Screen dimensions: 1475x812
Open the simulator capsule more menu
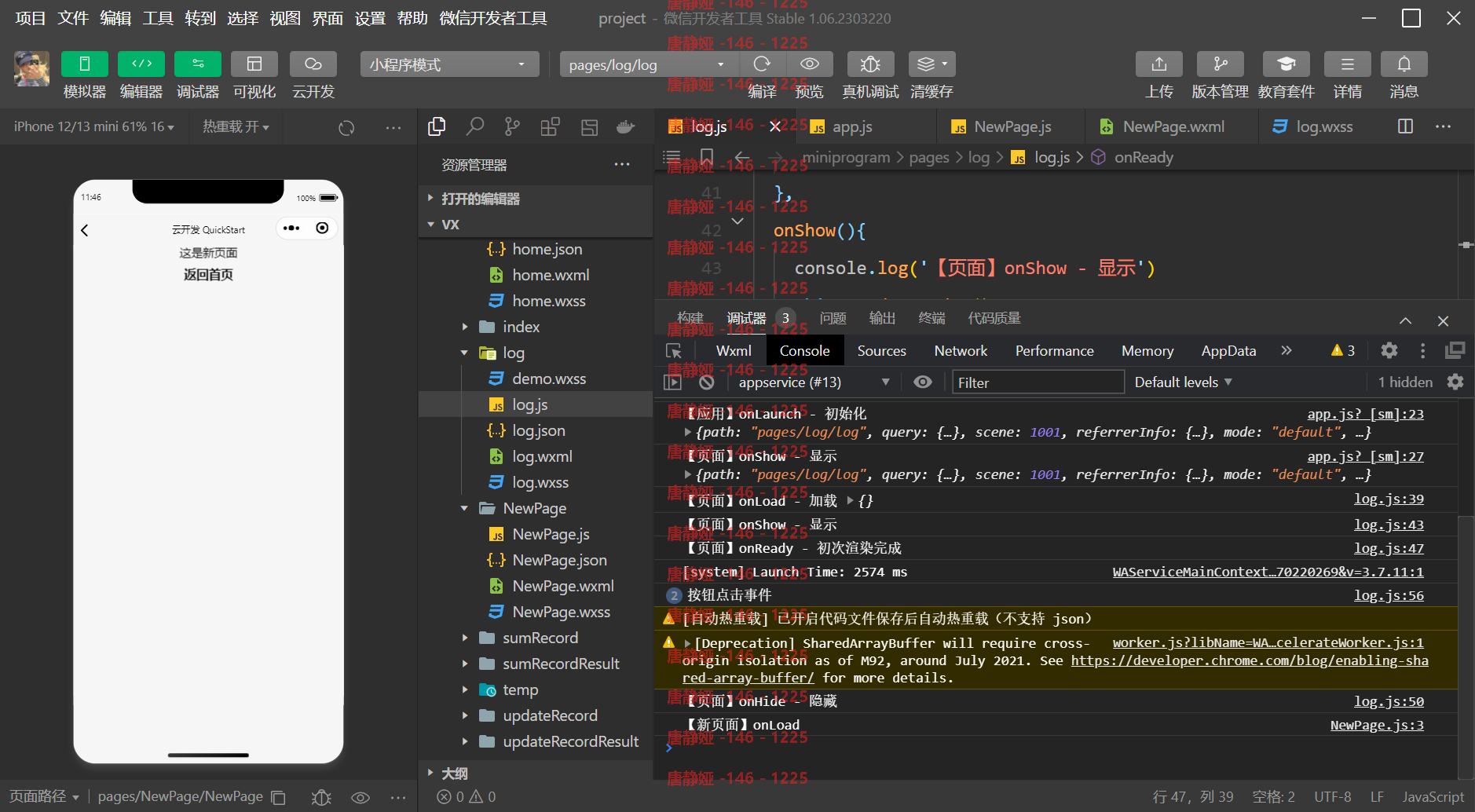(x=291, y=228)
